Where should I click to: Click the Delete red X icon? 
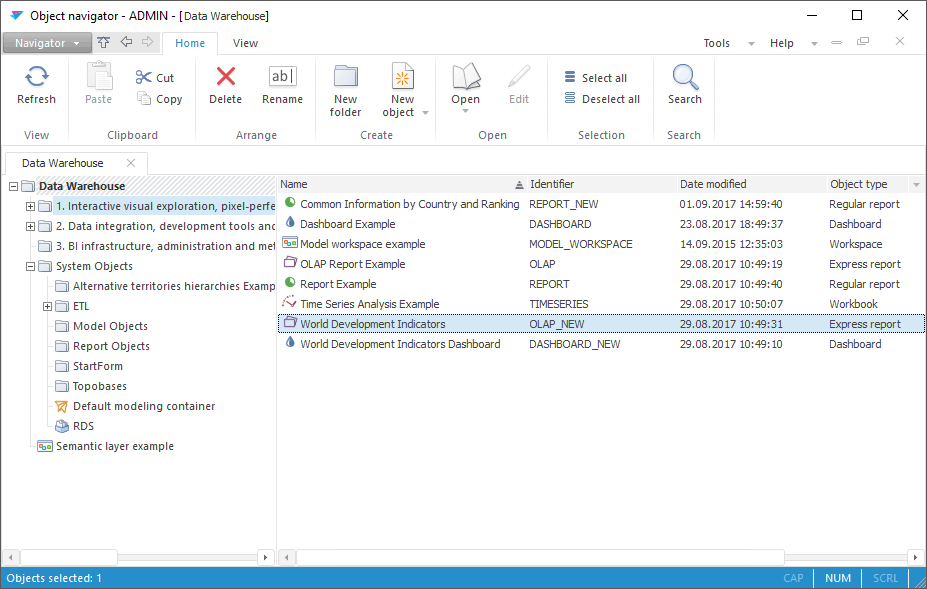(x=225, y=78)
